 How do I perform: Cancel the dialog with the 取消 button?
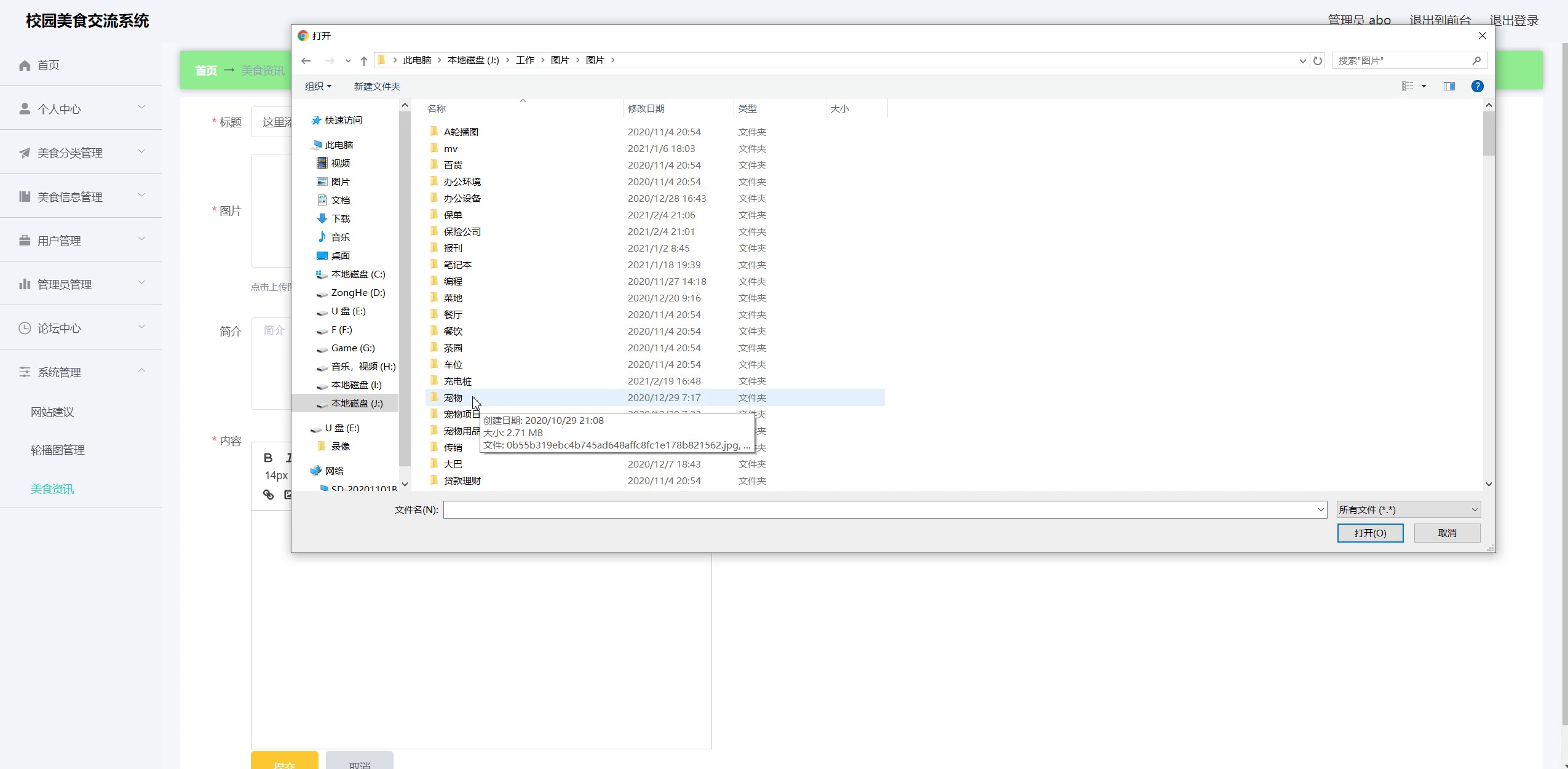[x=1448, y=533]
